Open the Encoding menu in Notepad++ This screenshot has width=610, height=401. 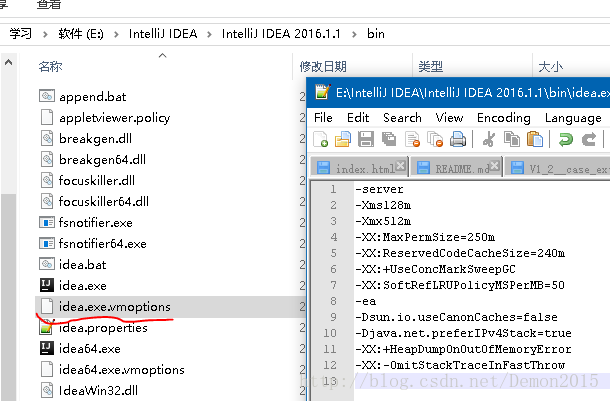point(504,118)
